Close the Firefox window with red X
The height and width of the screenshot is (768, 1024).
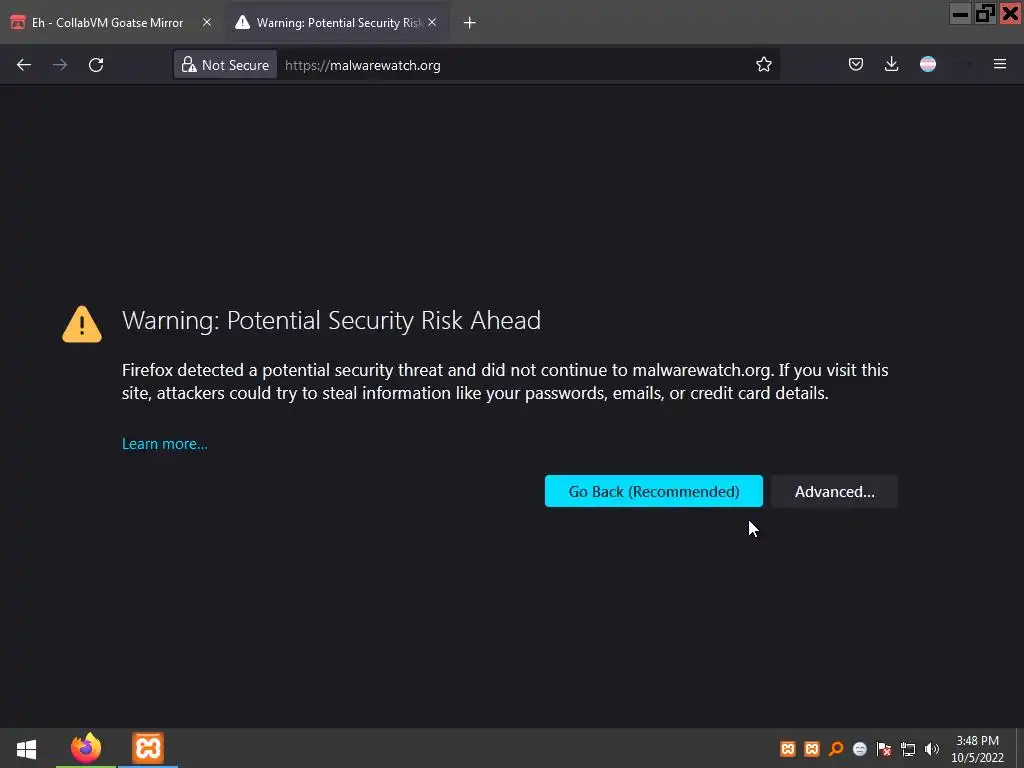[1010, 14]
